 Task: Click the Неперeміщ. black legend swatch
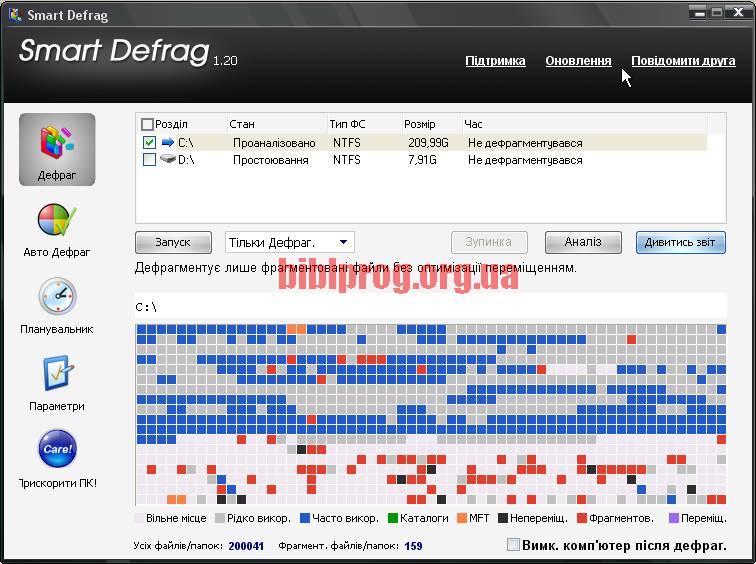(503, 518)
